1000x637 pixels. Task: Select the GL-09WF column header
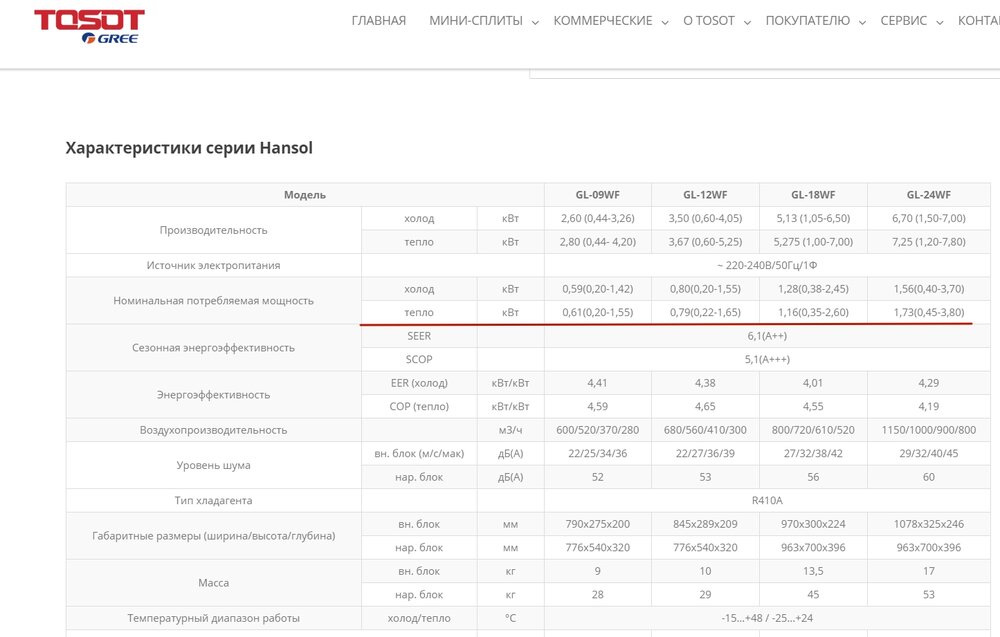[598, 195]
